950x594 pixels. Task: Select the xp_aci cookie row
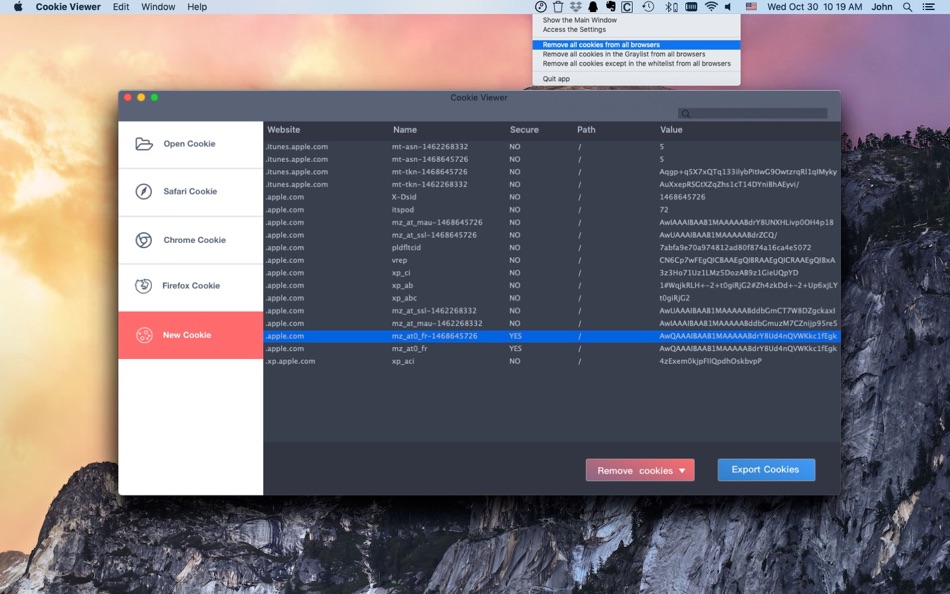coord(552,361)
